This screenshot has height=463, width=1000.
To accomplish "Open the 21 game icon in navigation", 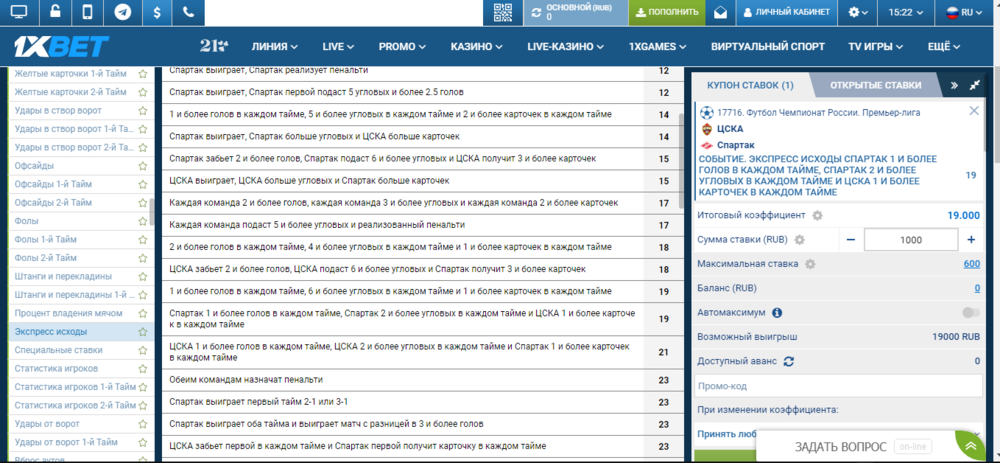I will (x=214, y=46).
